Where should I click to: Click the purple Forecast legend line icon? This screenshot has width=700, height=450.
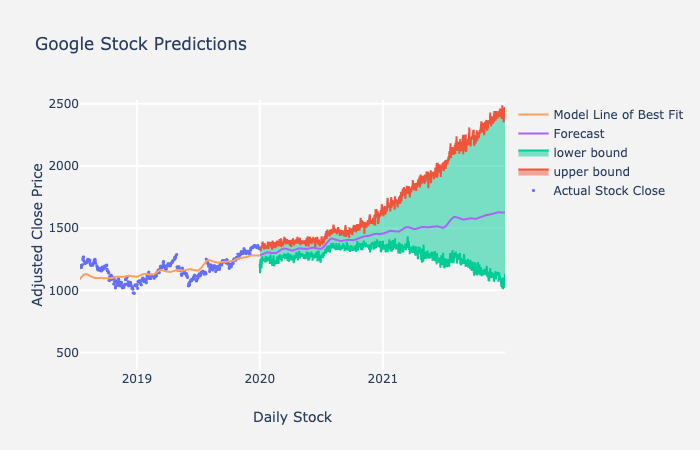point(534,134)
